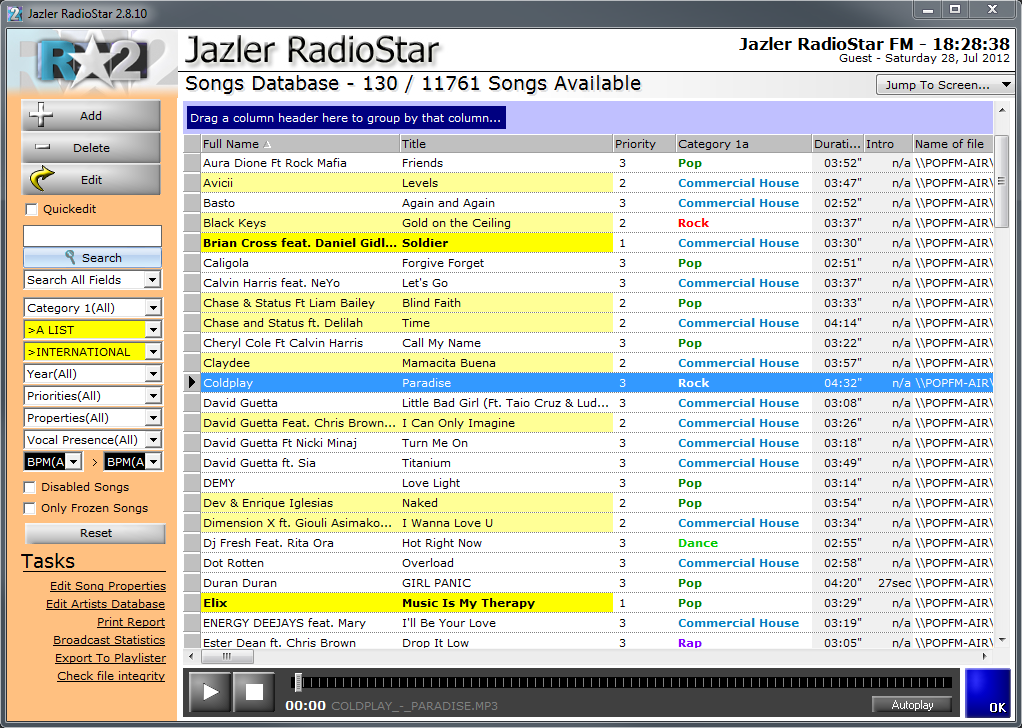Click the RadioStar R2 logo

(93, 63)
